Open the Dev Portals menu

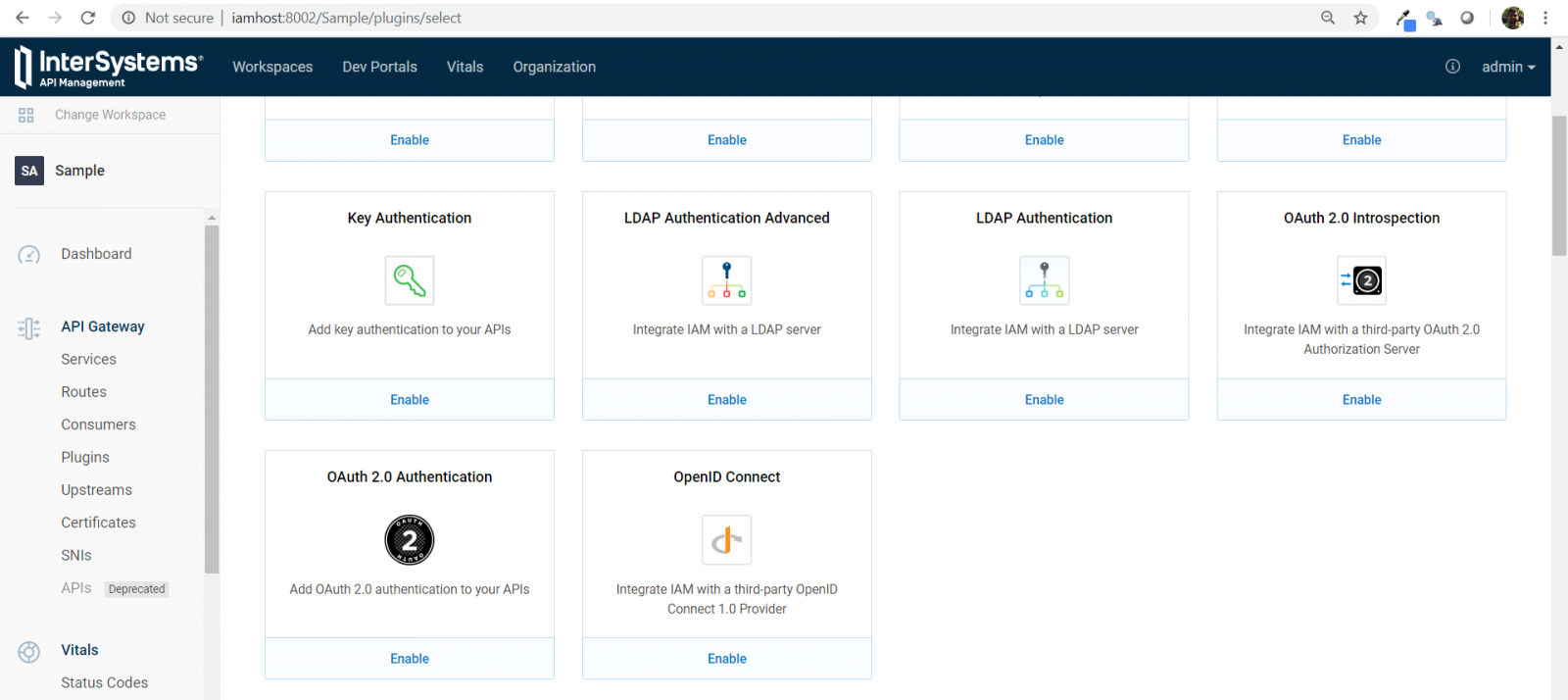380,67
